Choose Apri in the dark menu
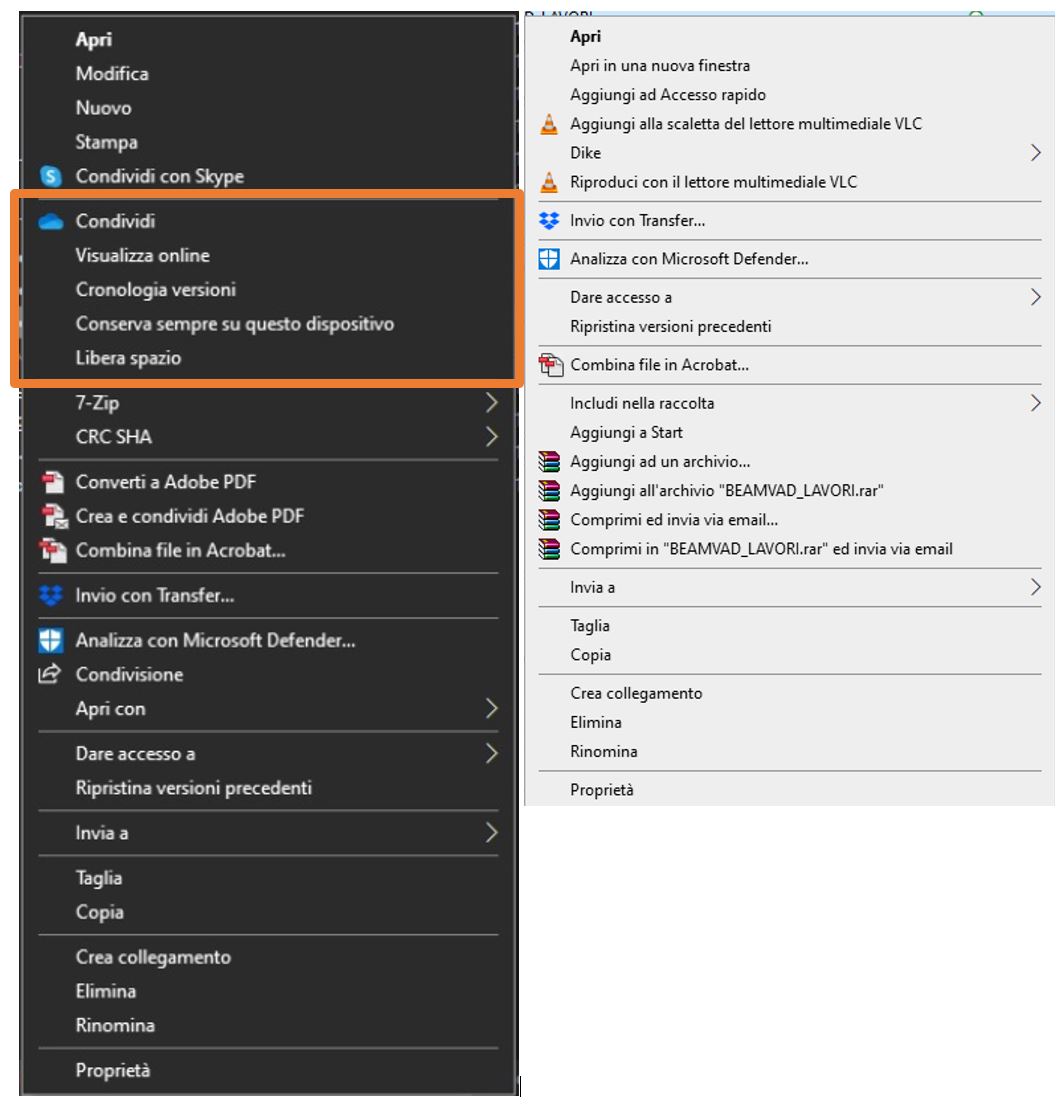Image resolution: width=1064 pixels, height=1107 pixels. [93, 40]
